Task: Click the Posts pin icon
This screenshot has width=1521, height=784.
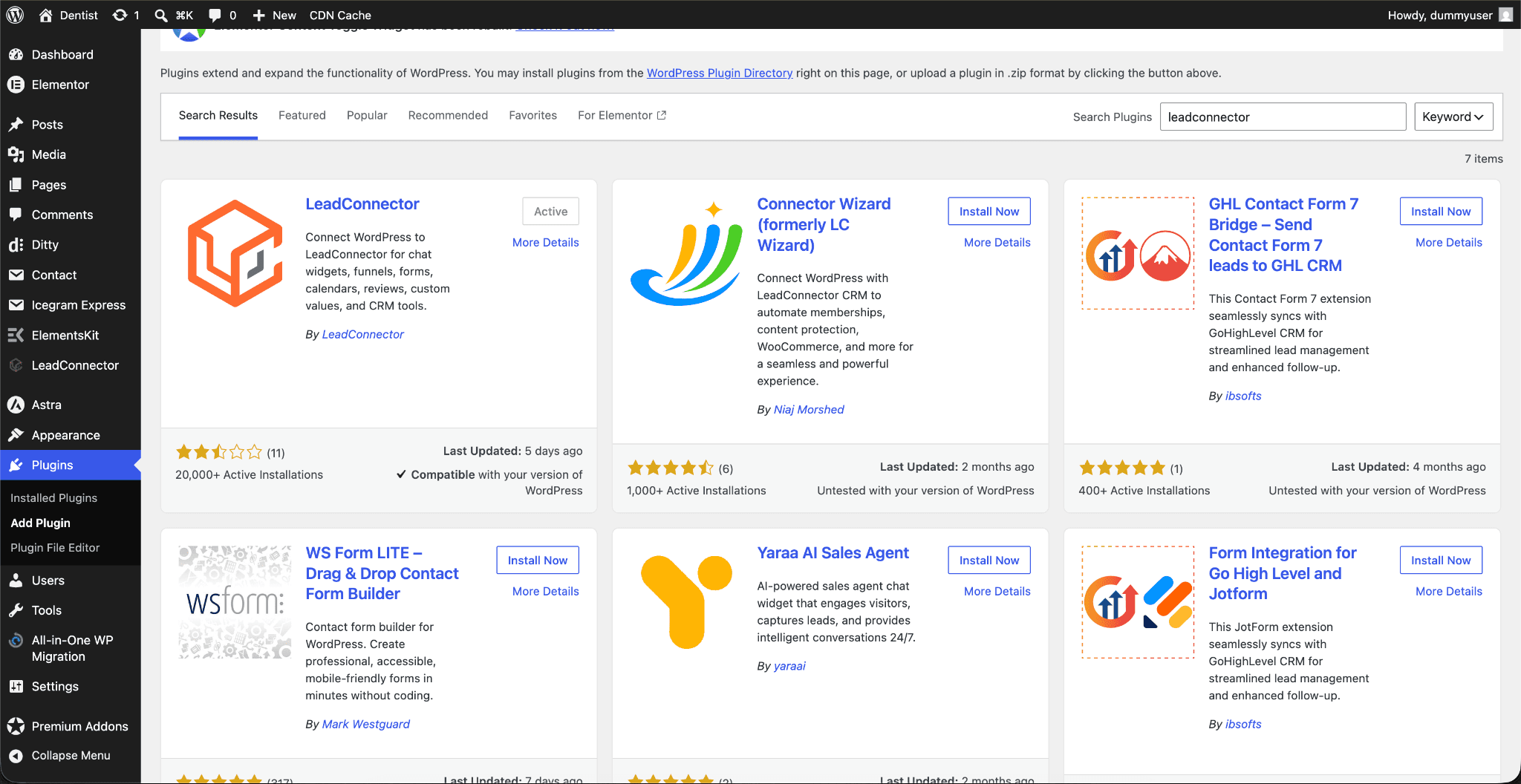Action: pos(16,124)
